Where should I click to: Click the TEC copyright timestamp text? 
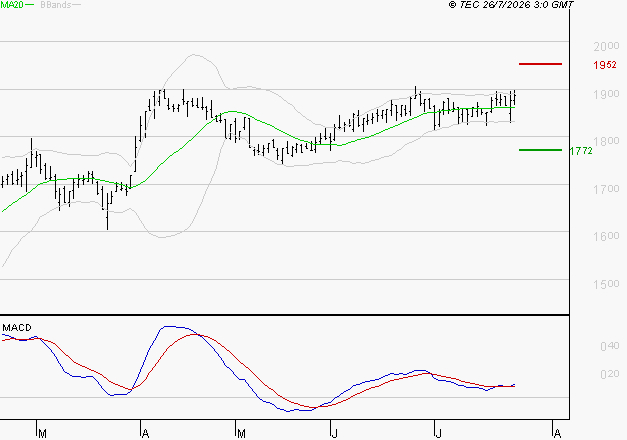(511, 5)
